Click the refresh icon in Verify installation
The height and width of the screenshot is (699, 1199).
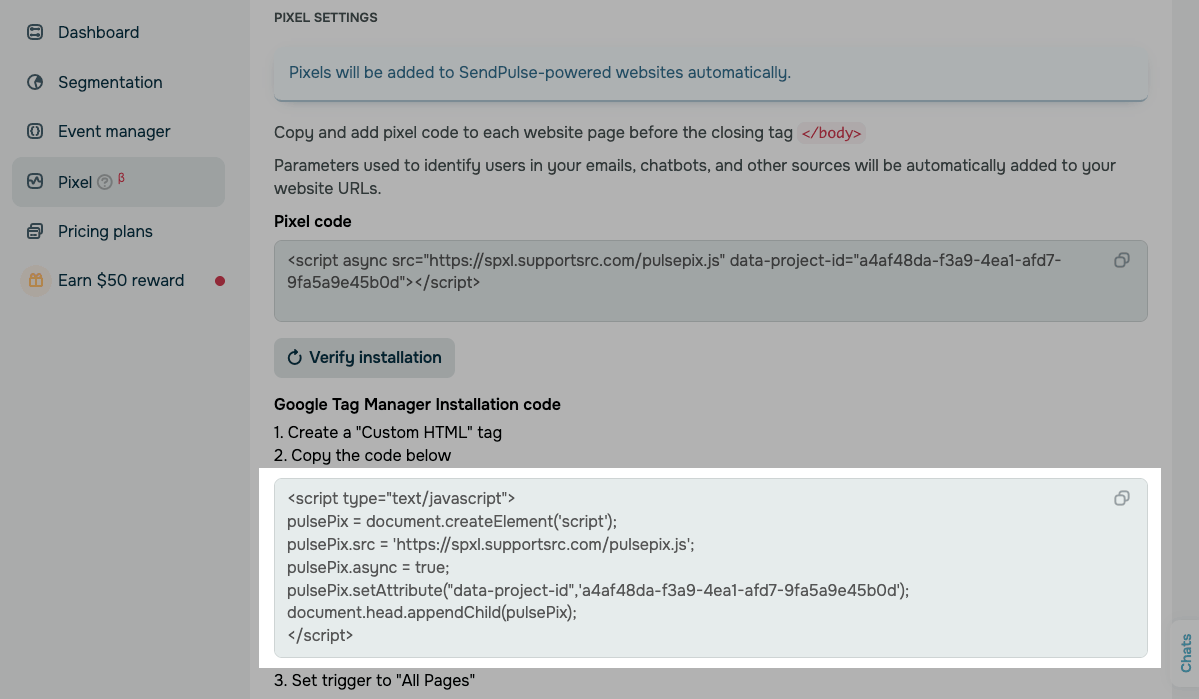295,358
